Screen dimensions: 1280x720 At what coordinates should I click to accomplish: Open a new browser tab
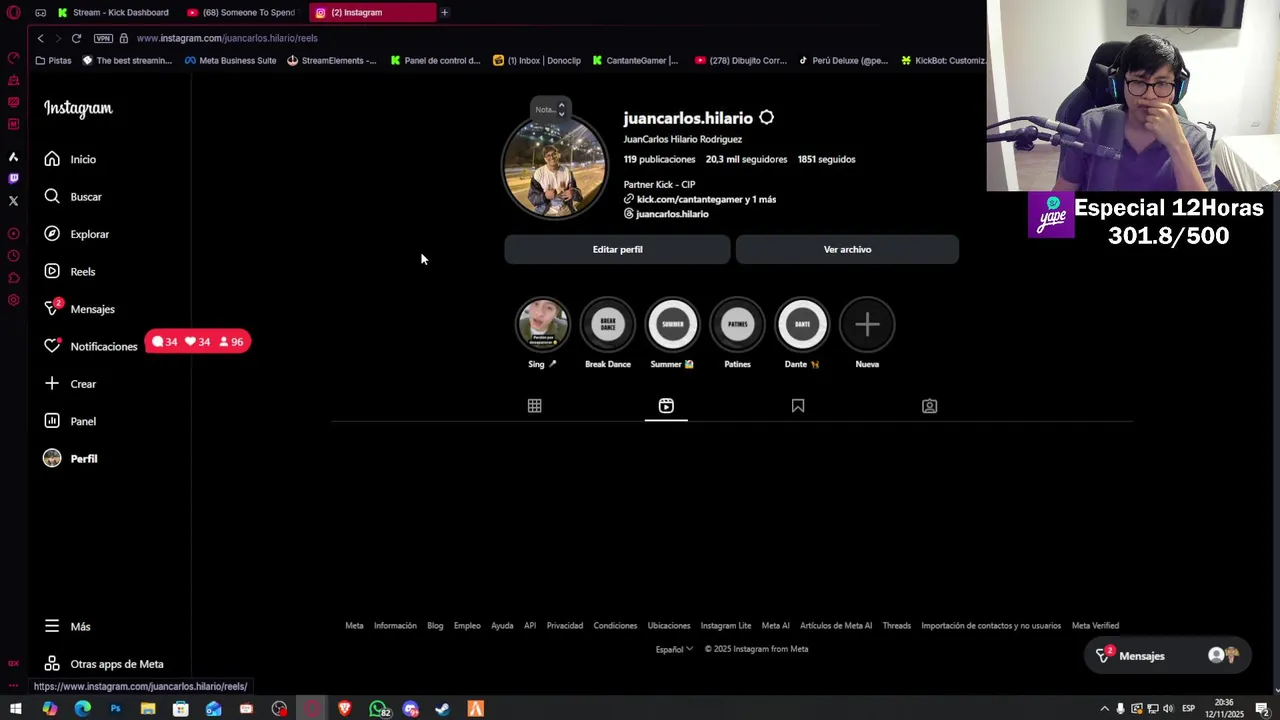point(444,12)
